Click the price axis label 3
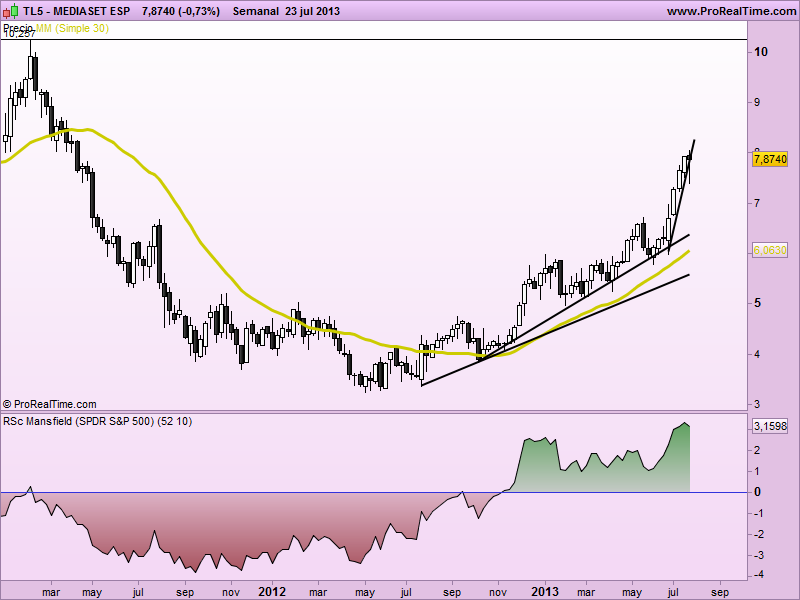The height and width of the screenshot is (600, 800). (x=757, y=404)
